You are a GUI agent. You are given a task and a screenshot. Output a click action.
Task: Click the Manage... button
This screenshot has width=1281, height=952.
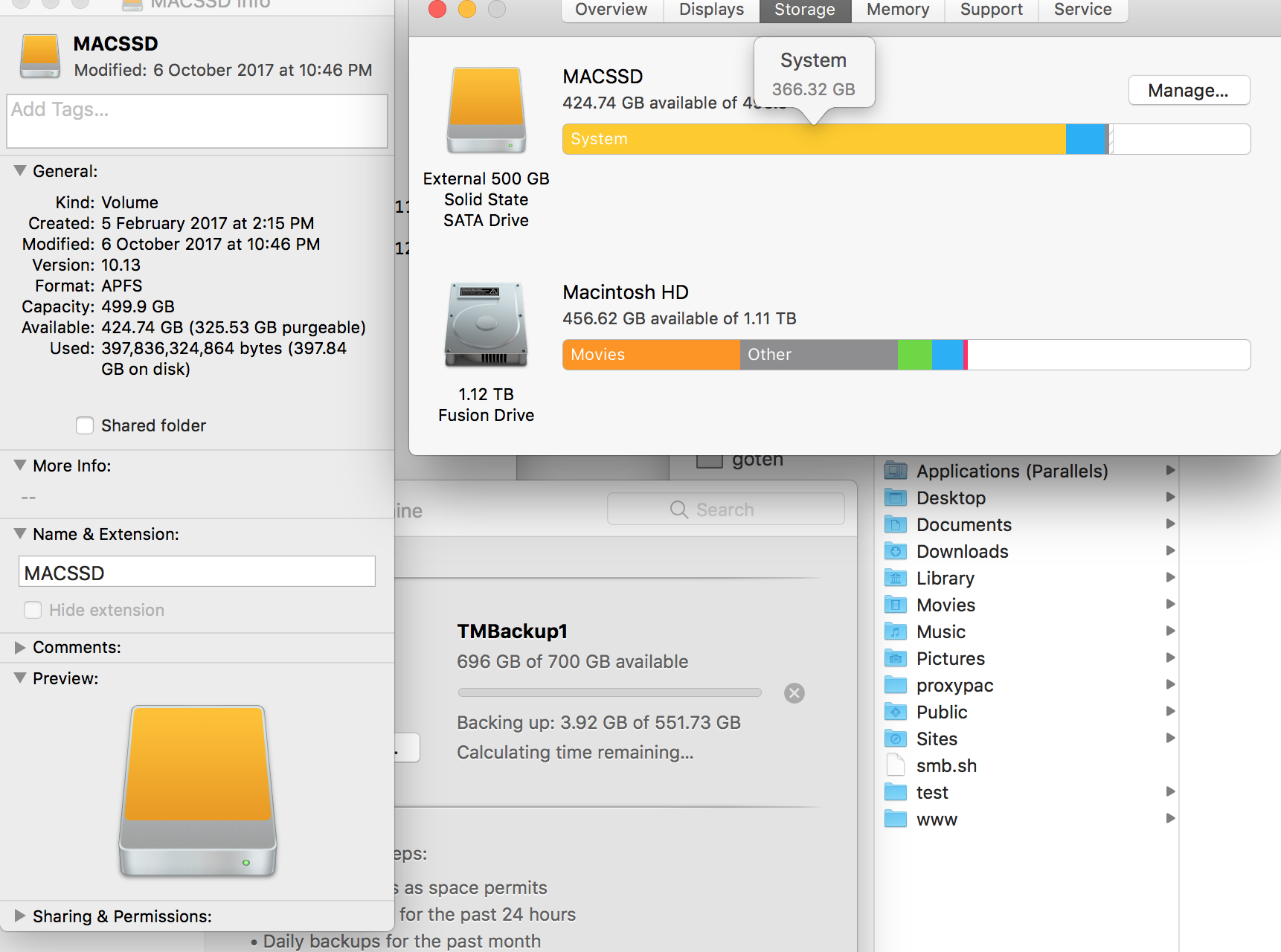(1189, 91)
